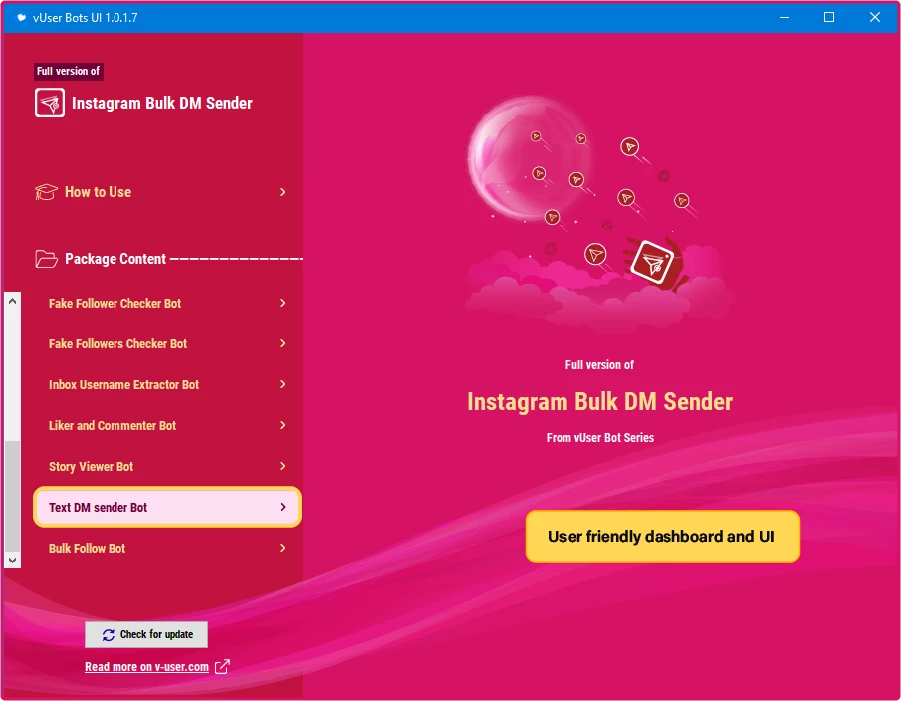Maximize the vUser Bots UI window
This screenshot has width=901, height=701.
click(x=829, y=17)
